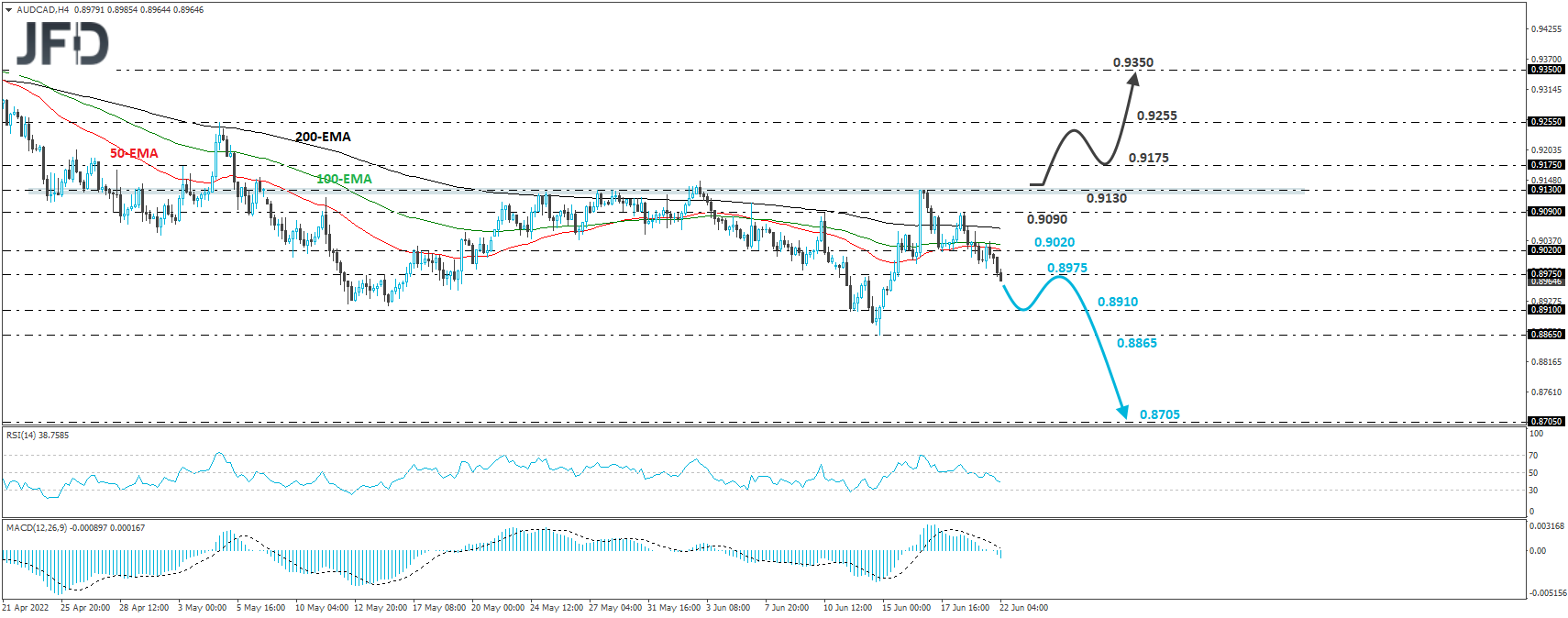Click the RSI(14) 38.7585 indicator label

pyautogui.click(x=38, y=436)
